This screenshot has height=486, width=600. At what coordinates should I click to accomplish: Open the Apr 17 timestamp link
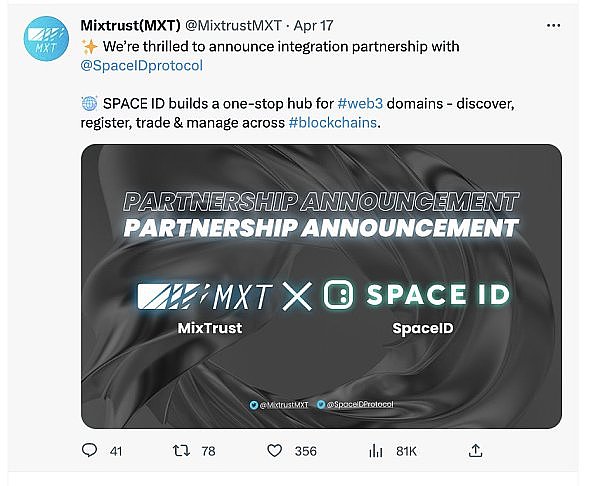click(337, 24)
